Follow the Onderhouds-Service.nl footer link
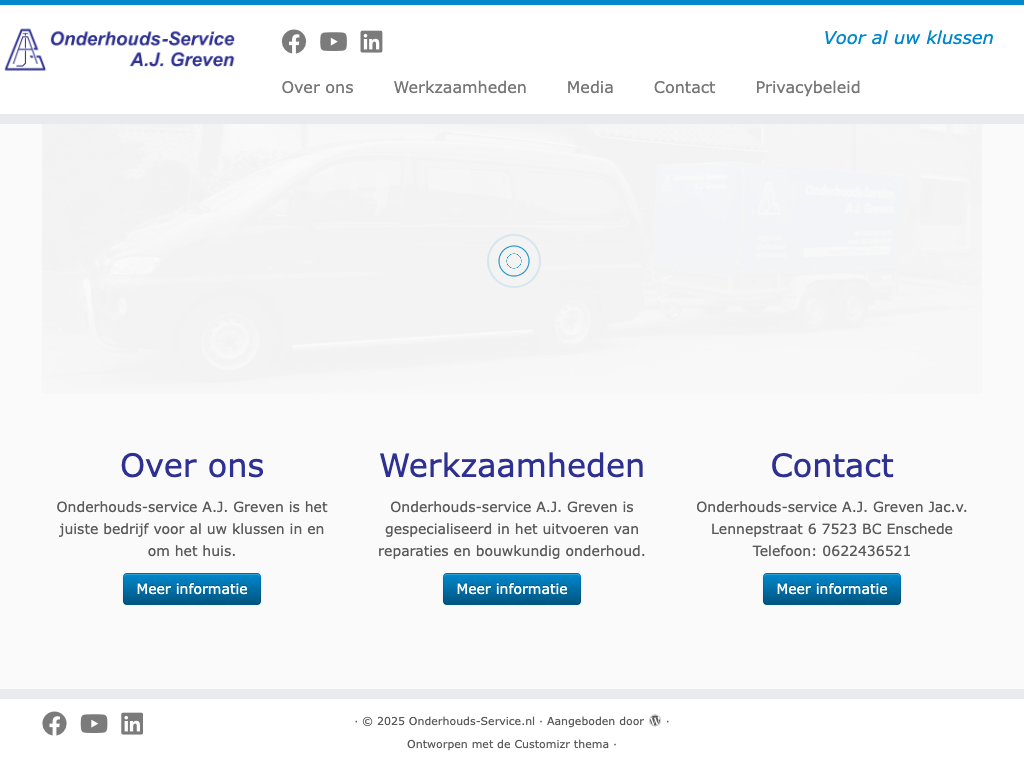The image size is (1024, 768). 472,721
